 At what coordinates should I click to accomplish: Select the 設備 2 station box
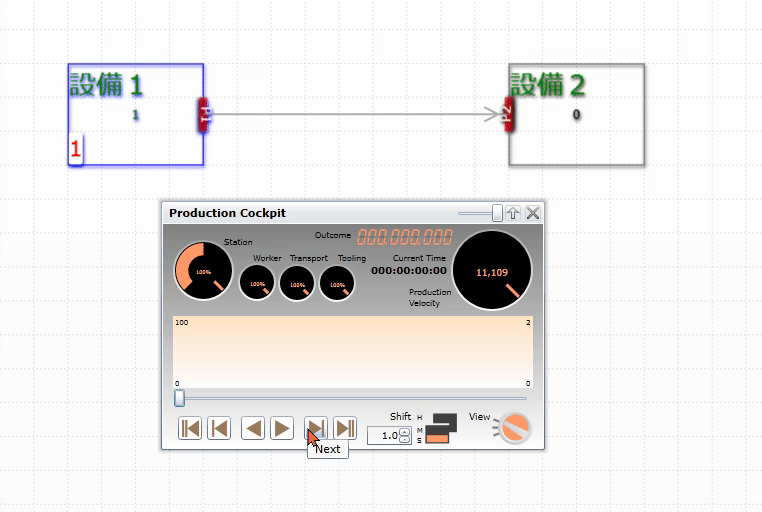coord(577,115)
